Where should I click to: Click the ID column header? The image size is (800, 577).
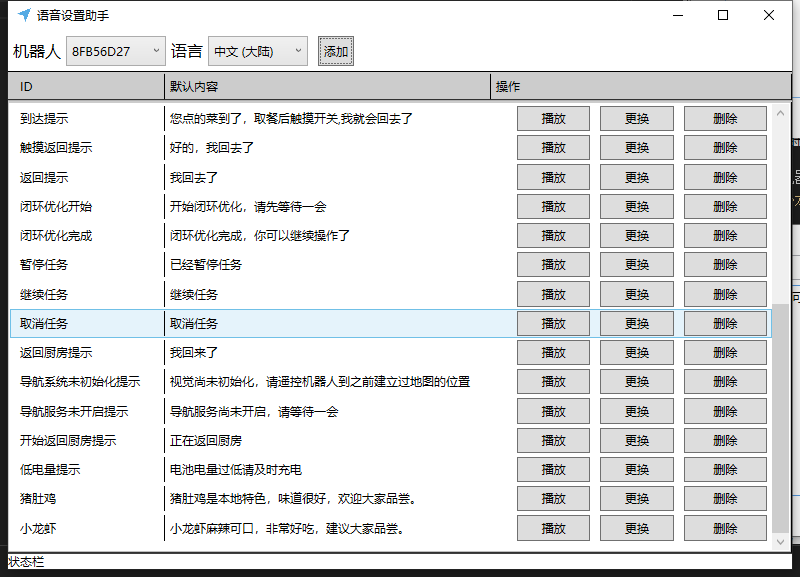coord(86,87)
